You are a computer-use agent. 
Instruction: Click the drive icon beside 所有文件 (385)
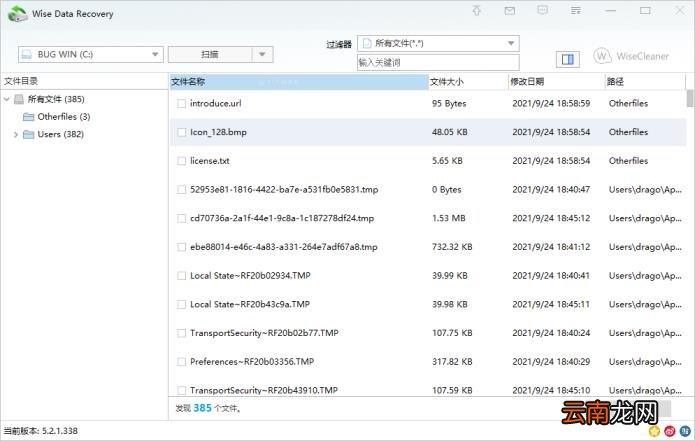pyautogui.click(x=19, y=99)
